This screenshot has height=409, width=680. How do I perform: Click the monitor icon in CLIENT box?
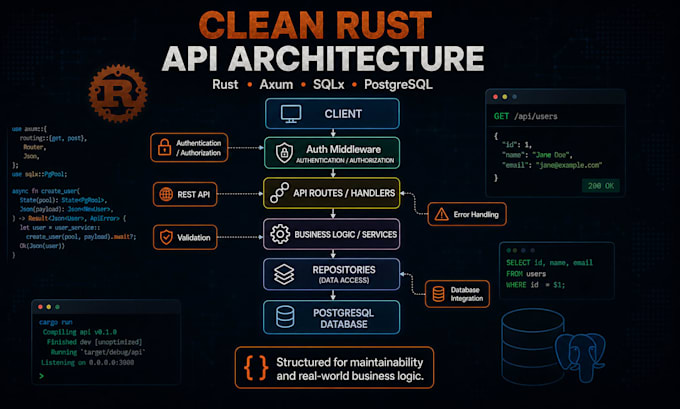(291, 114)
